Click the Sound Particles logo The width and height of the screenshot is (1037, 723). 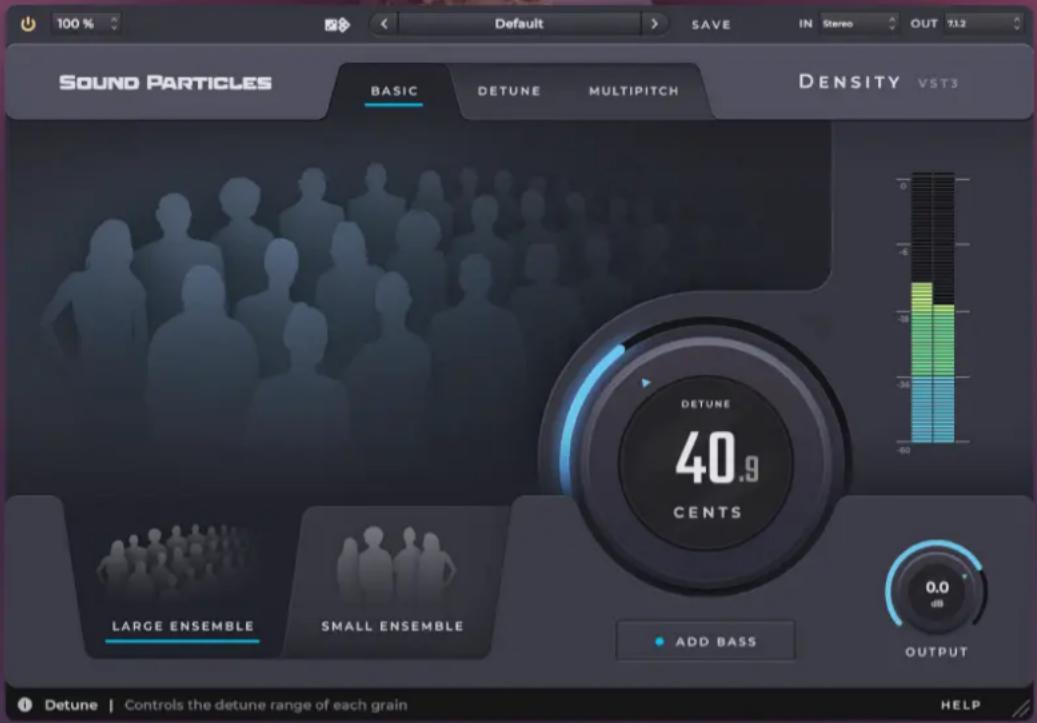[x=165, y=83]
